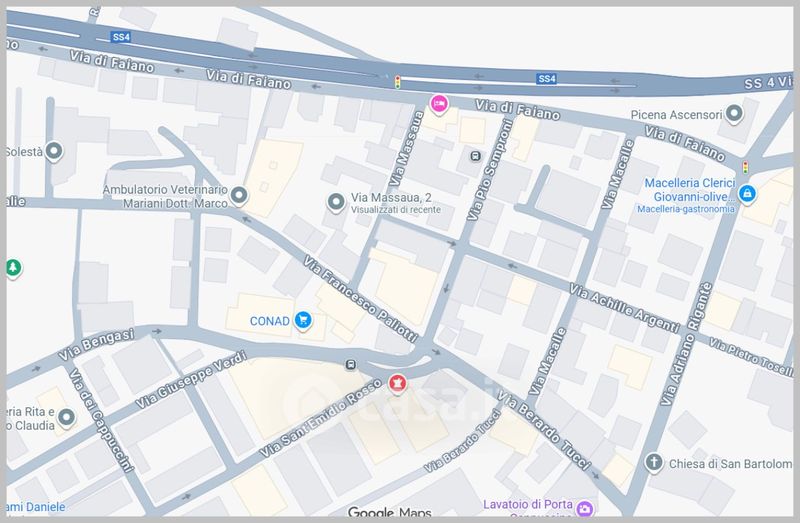Screen dimensions: 800x523
Task: Select the bus stop icon below CONAD
Action: point(349,364)
